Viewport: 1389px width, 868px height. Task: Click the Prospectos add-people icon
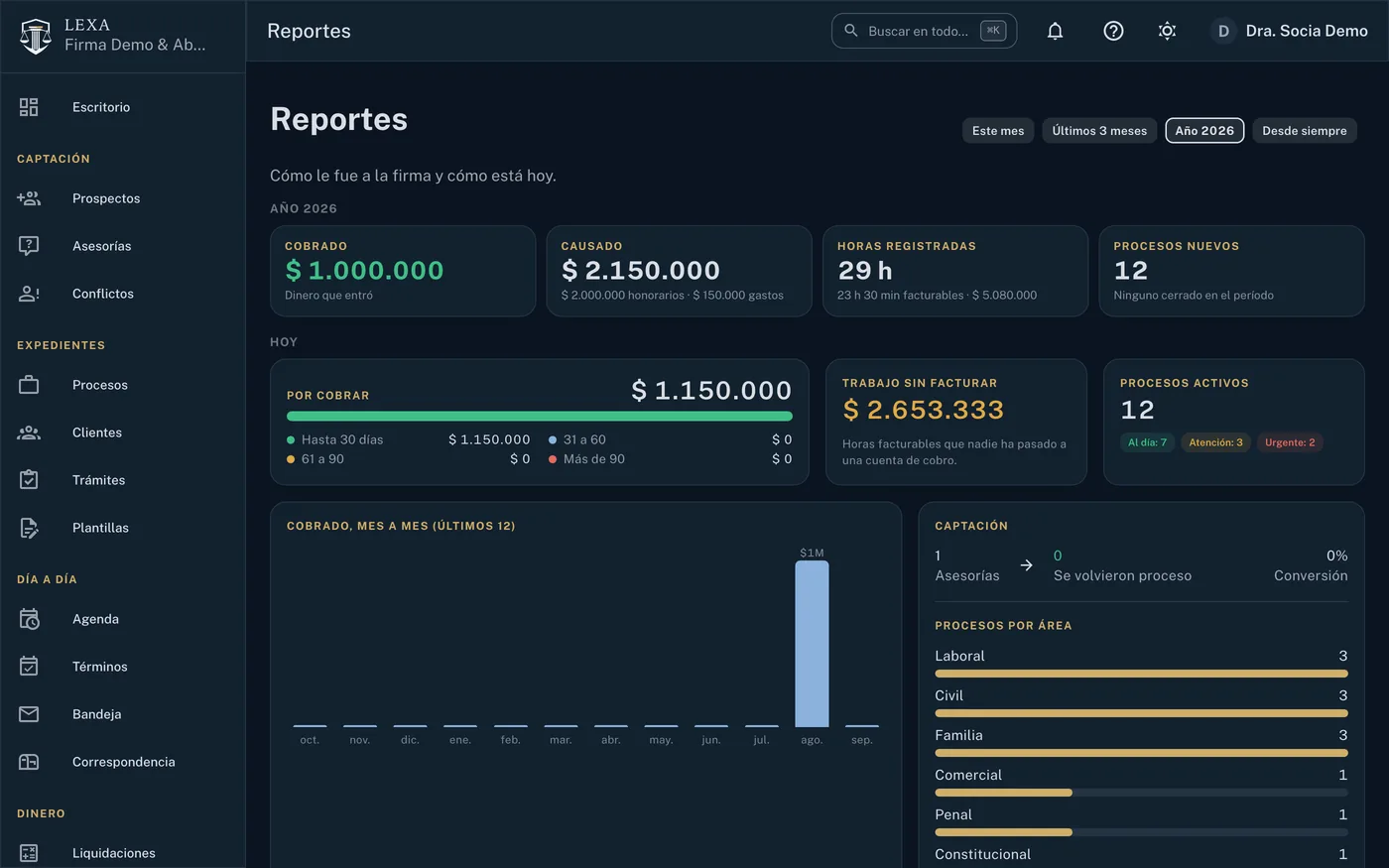pos(29,198)
